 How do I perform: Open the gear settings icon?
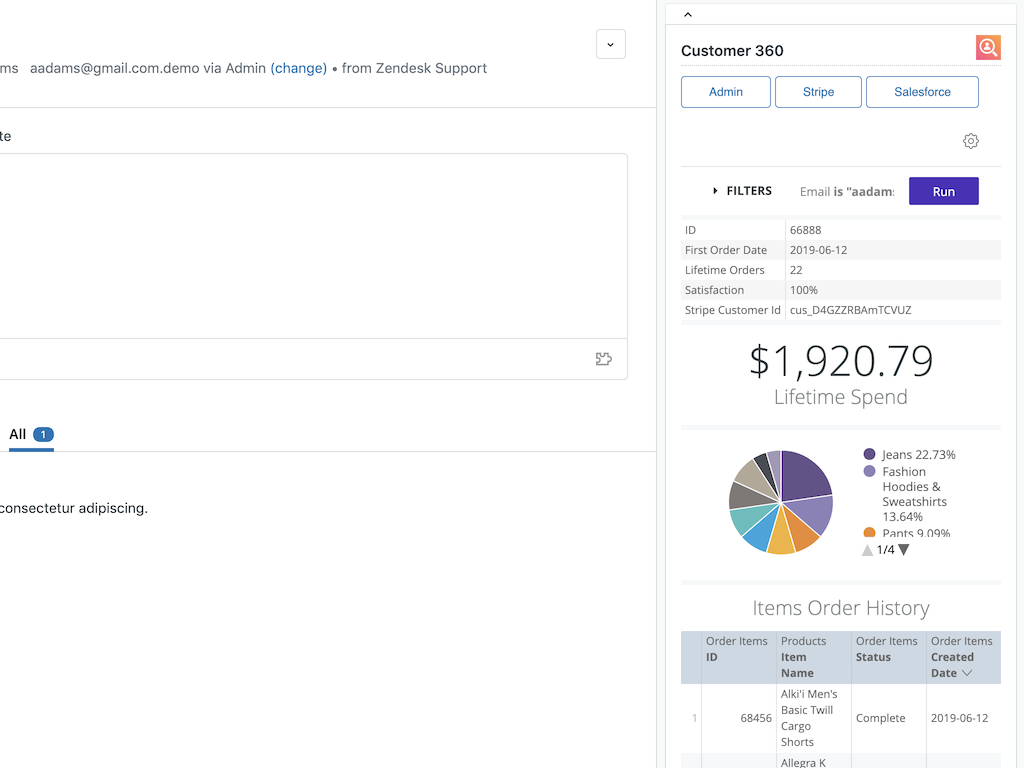point(970,141)
